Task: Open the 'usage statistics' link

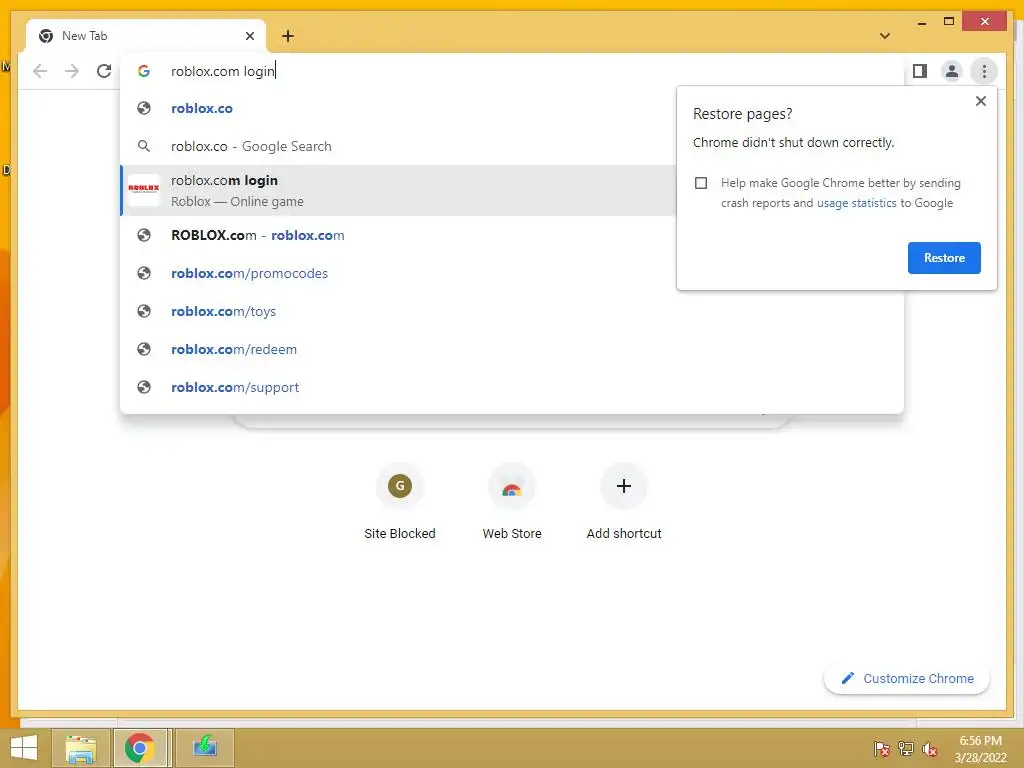Action: point(856,203)
